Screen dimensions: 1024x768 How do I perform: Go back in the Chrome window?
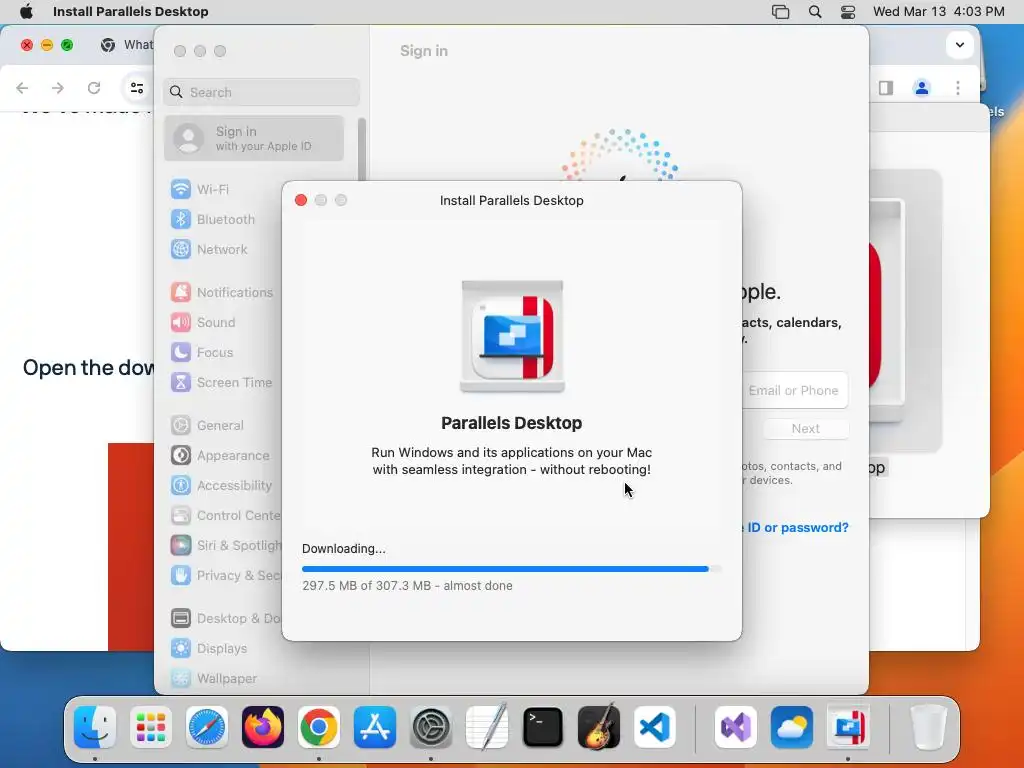tap(22, 88)
